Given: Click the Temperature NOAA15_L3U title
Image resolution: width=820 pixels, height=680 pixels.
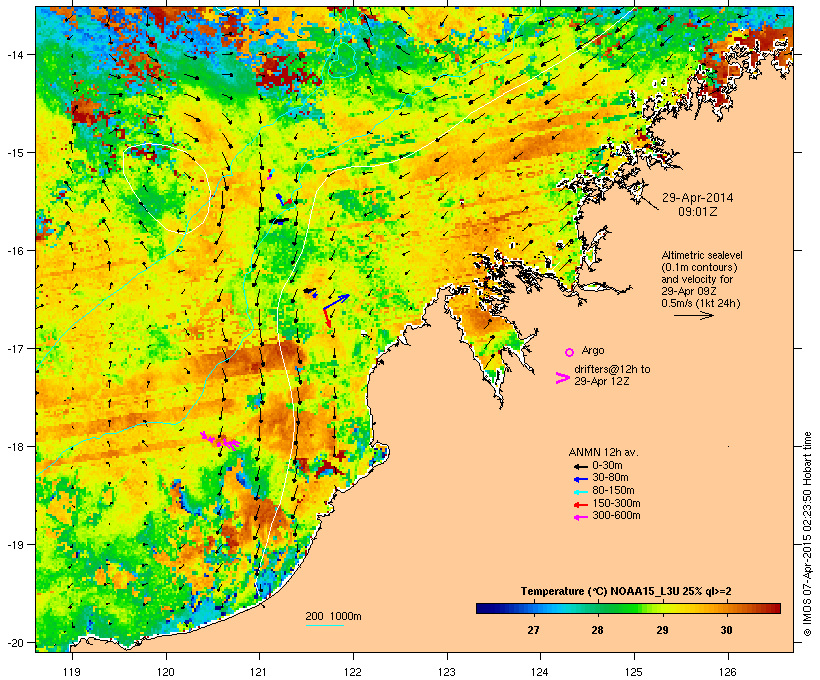Looking at the screenshot, I should coord(626,591).
